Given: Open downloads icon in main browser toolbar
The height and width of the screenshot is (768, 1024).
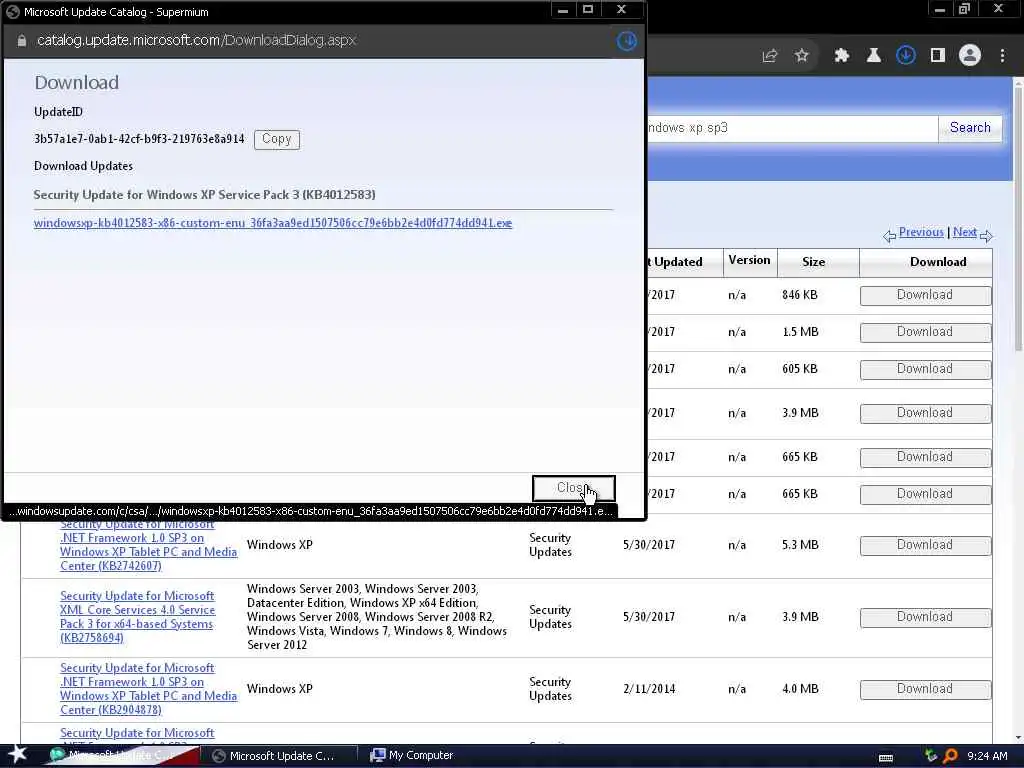Looking at the screenshot, I should [x=905, y=56].
